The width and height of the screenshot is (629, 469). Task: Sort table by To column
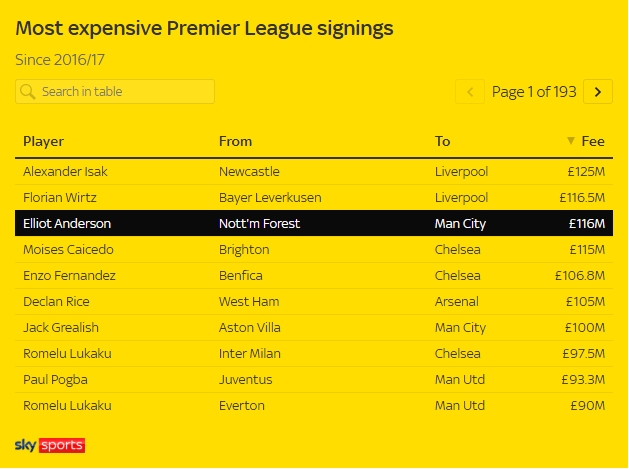tap(442, 141)
